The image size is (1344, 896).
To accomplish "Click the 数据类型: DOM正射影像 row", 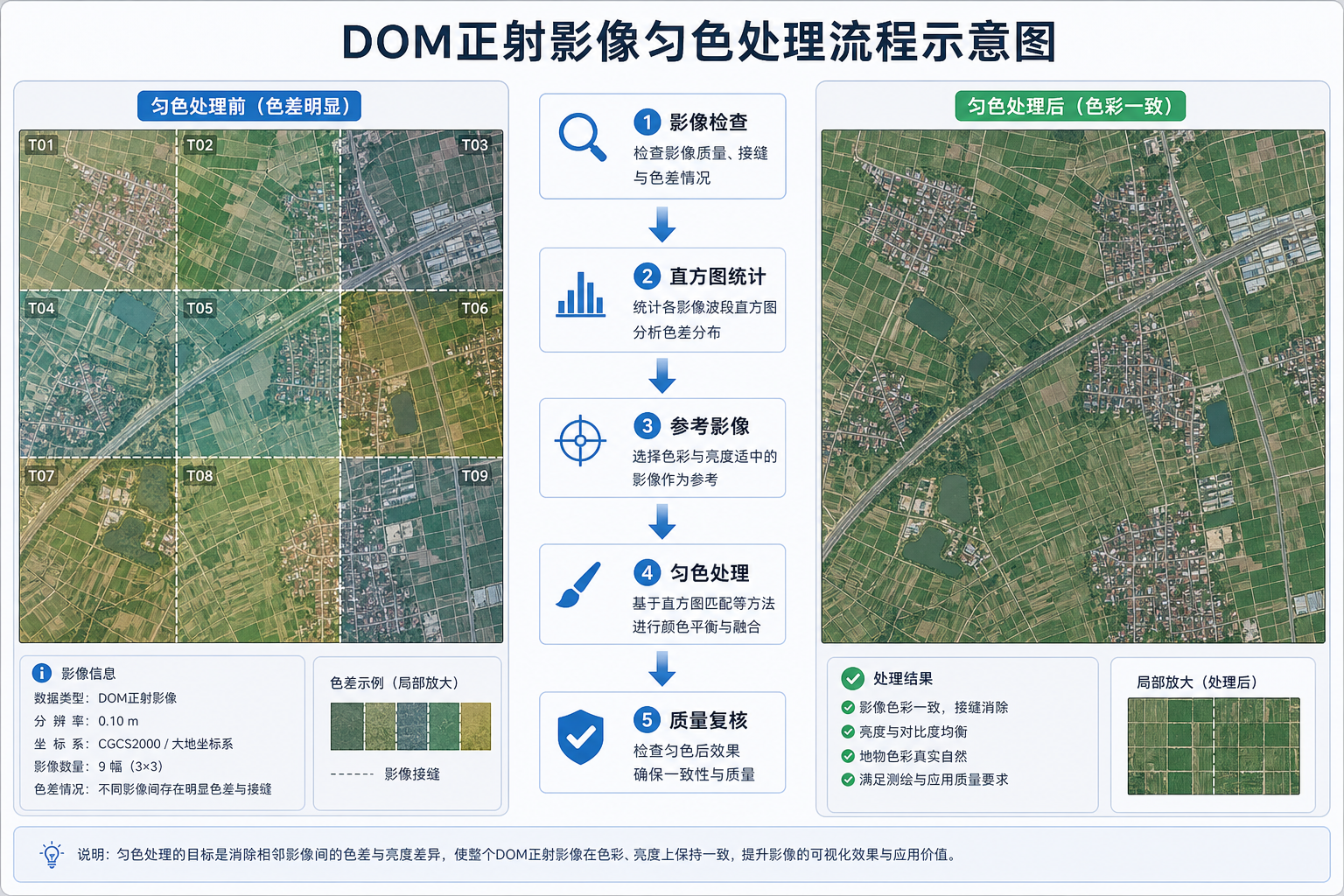I will (106, 698).
